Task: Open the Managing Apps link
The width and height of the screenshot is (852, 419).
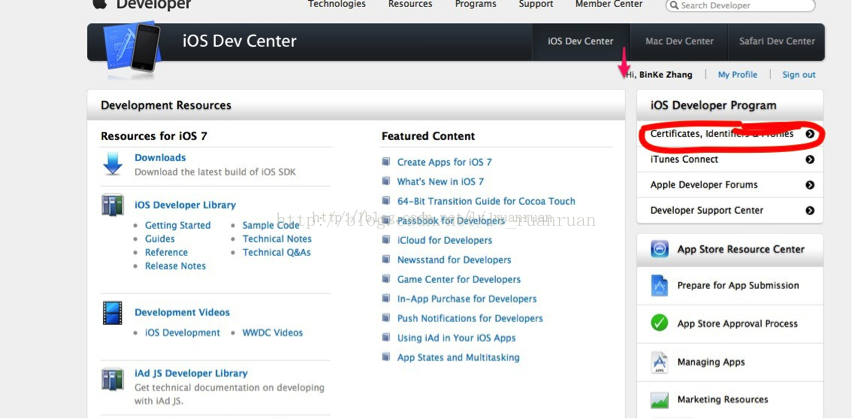Action: point(711,362)
